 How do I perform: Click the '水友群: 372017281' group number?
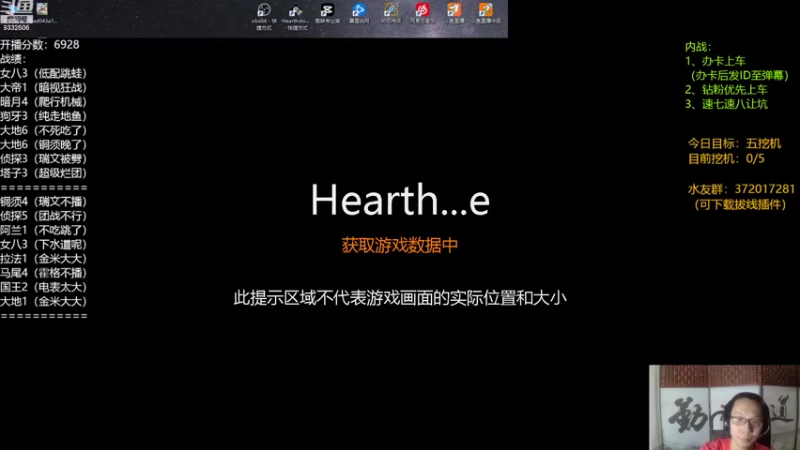point(741,189)
